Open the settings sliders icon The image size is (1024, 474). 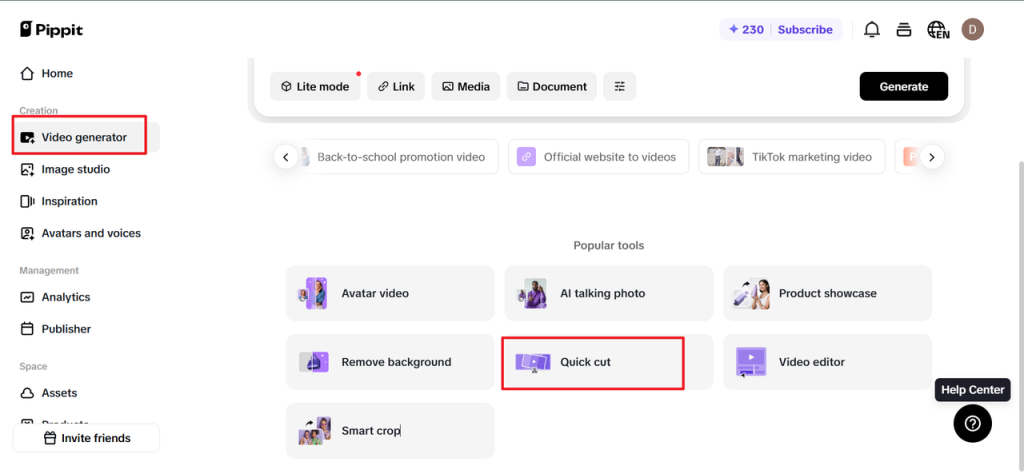pos(620,87)
